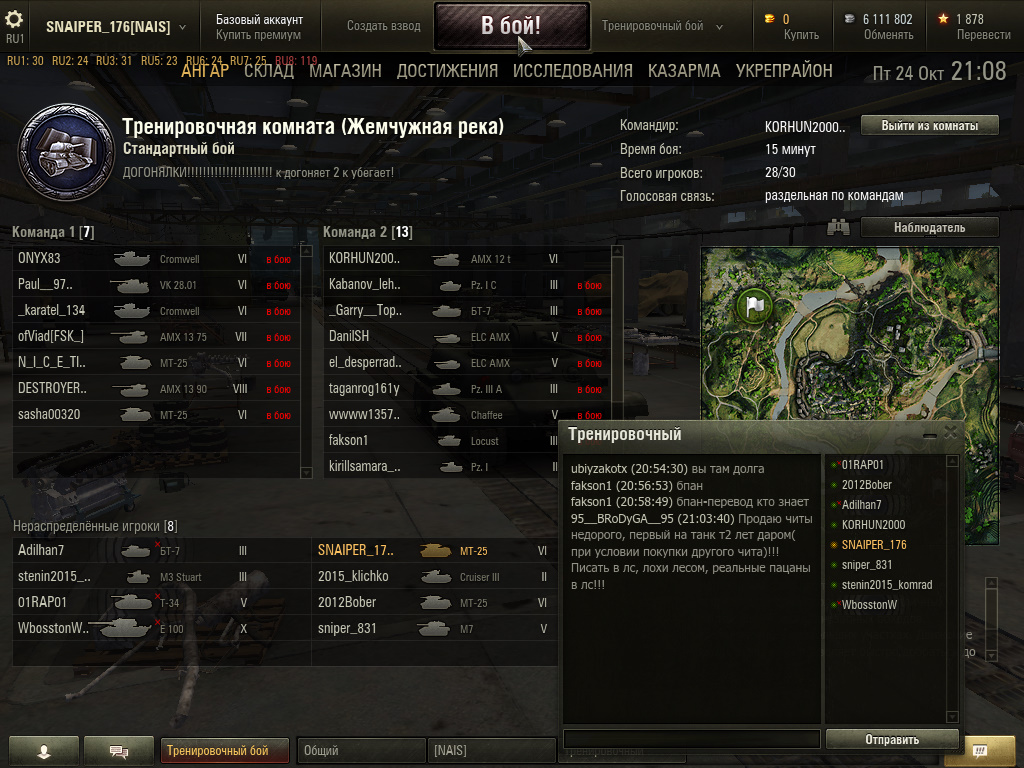Click the Команда 1 list scroll down arrow

(x=306, y=472)
